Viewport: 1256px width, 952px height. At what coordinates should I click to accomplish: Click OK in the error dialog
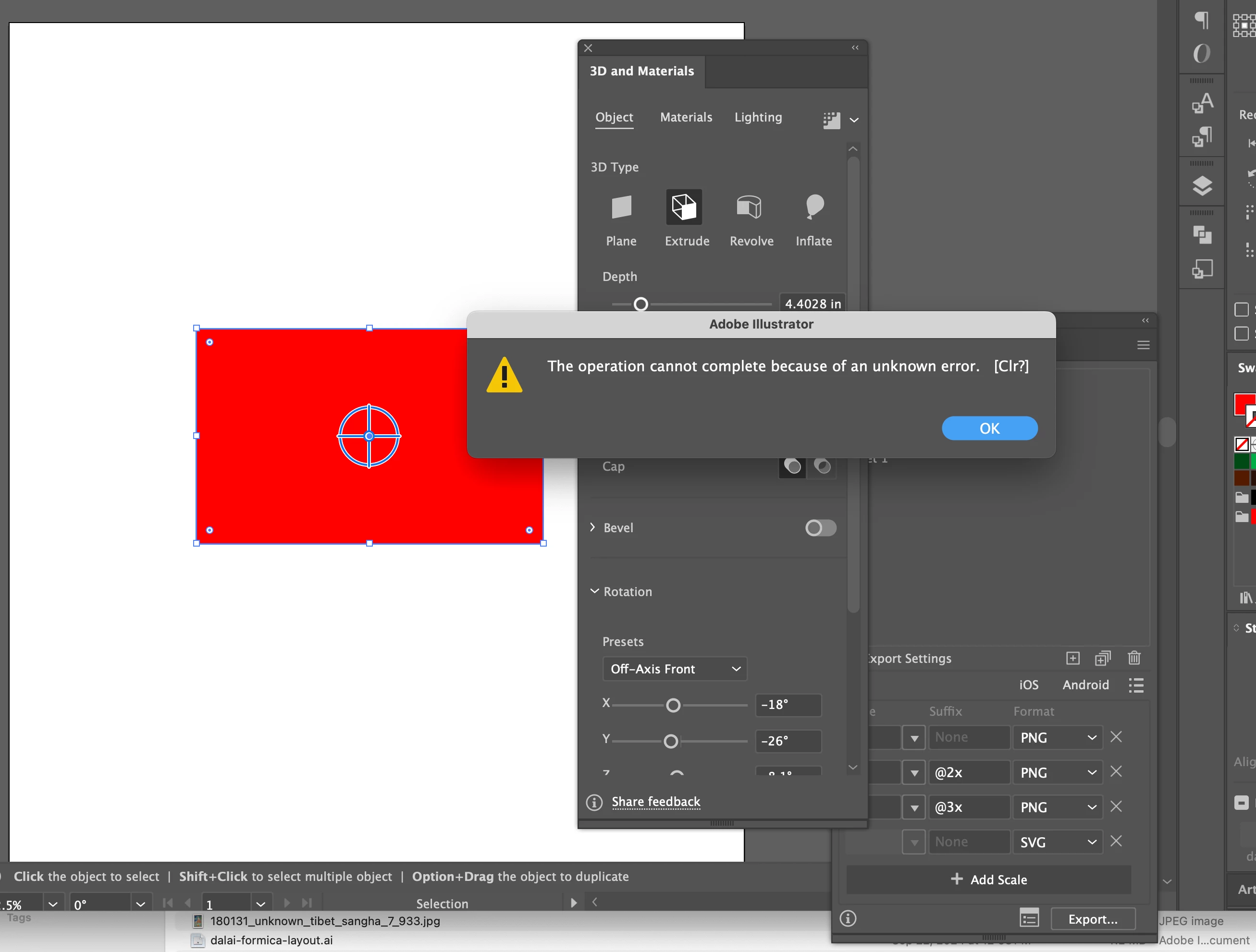tap(989, 428)
